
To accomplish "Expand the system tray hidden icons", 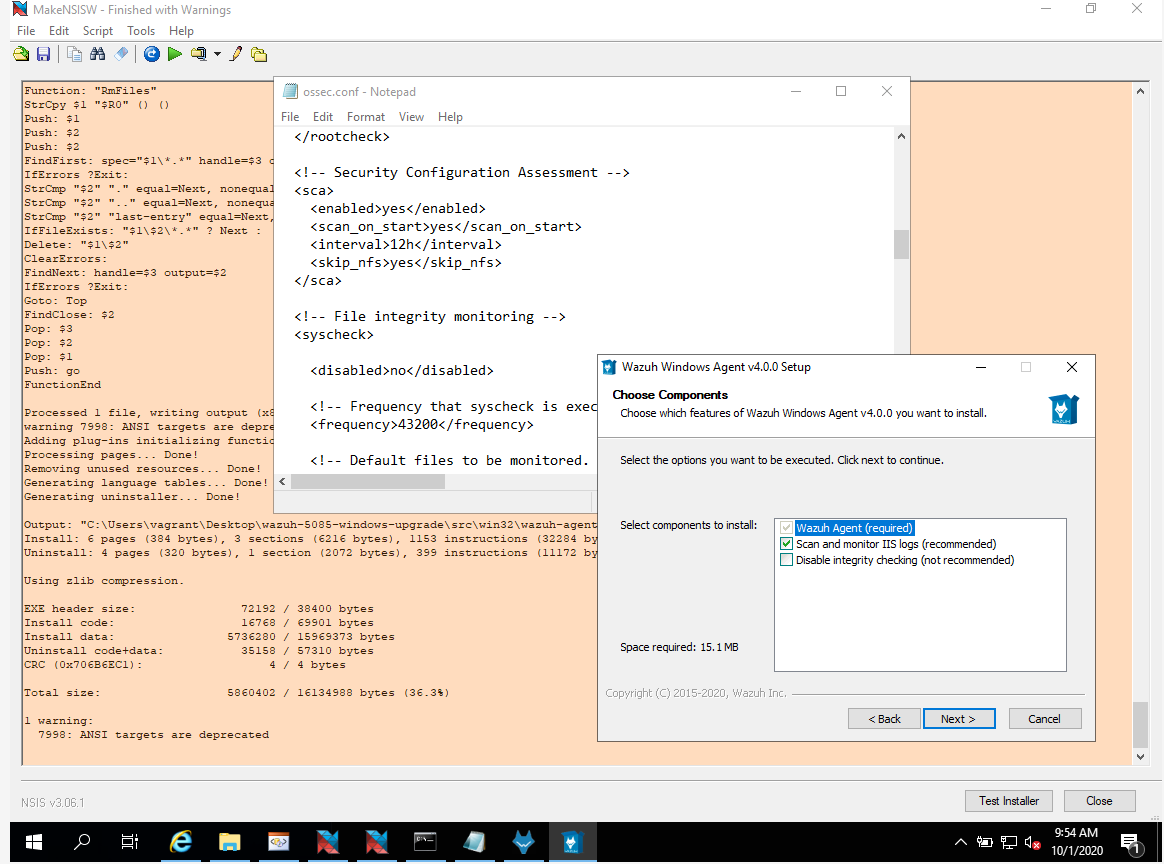I will click(x=961, y=843).
